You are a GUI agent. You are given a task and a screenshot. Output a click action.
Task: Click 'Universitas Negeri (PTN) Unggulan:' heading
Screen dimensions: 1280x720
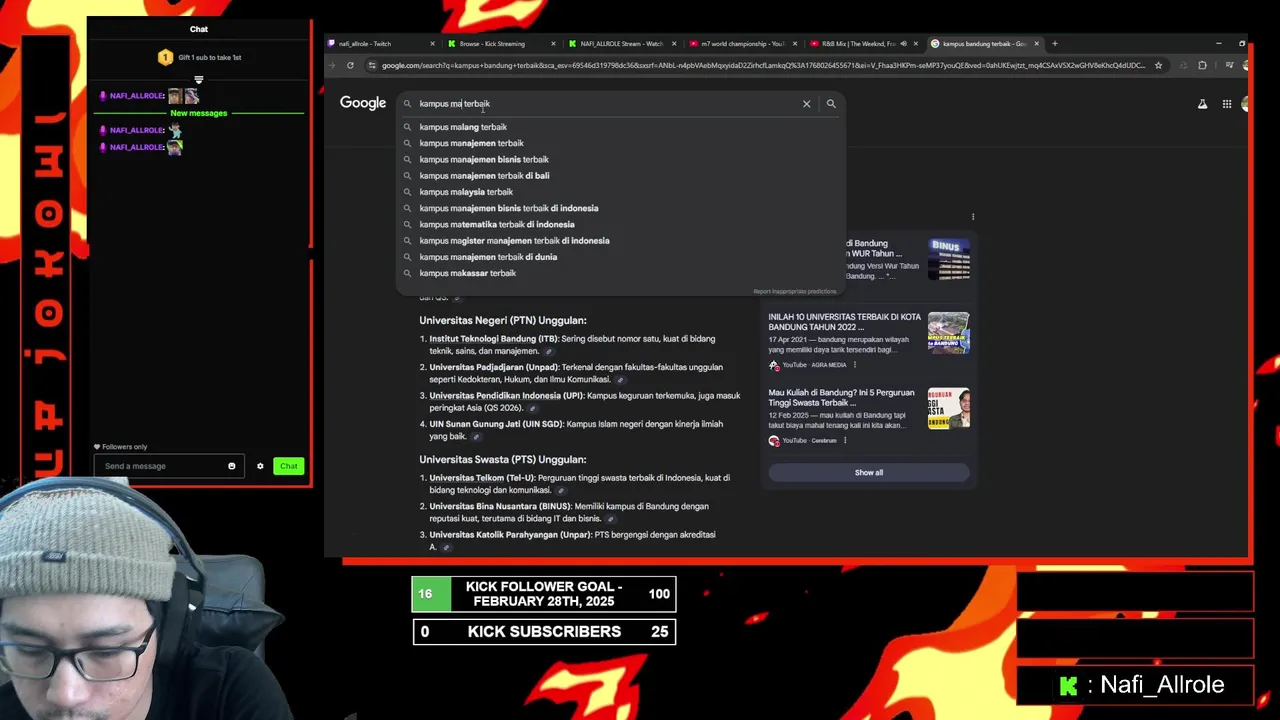503,321
